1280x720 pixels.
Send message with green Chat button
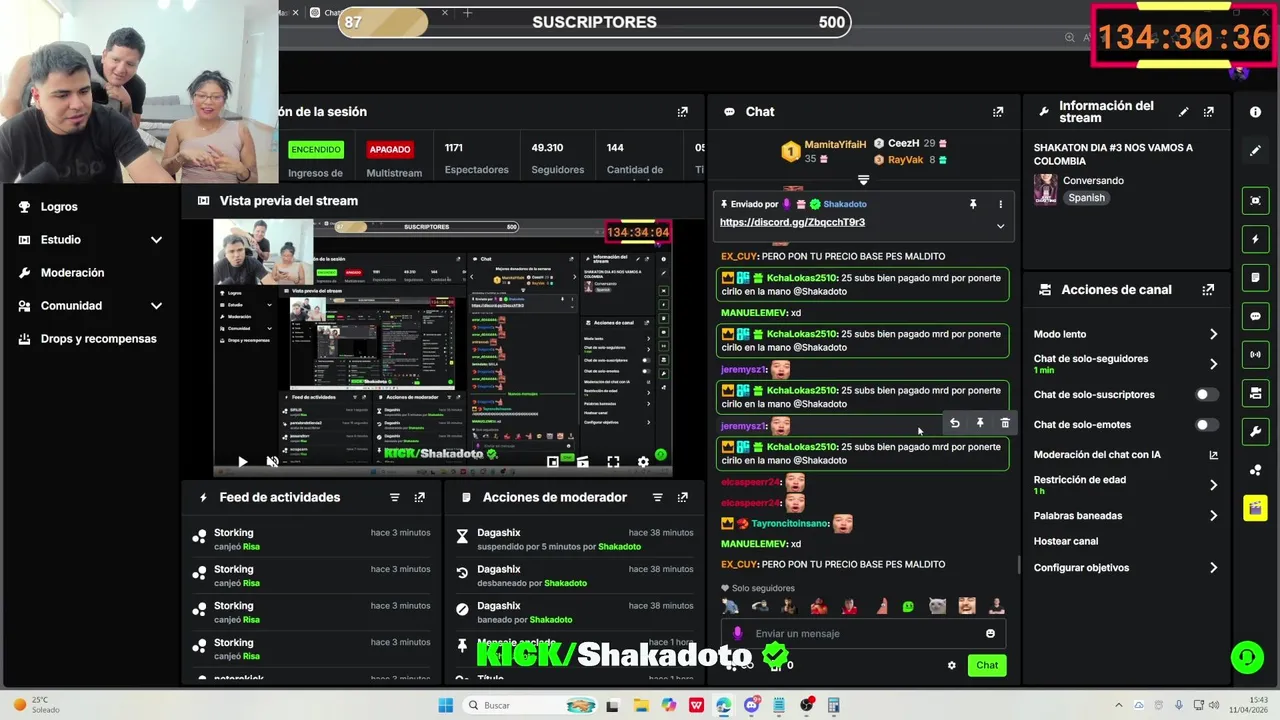coord(987,665)
